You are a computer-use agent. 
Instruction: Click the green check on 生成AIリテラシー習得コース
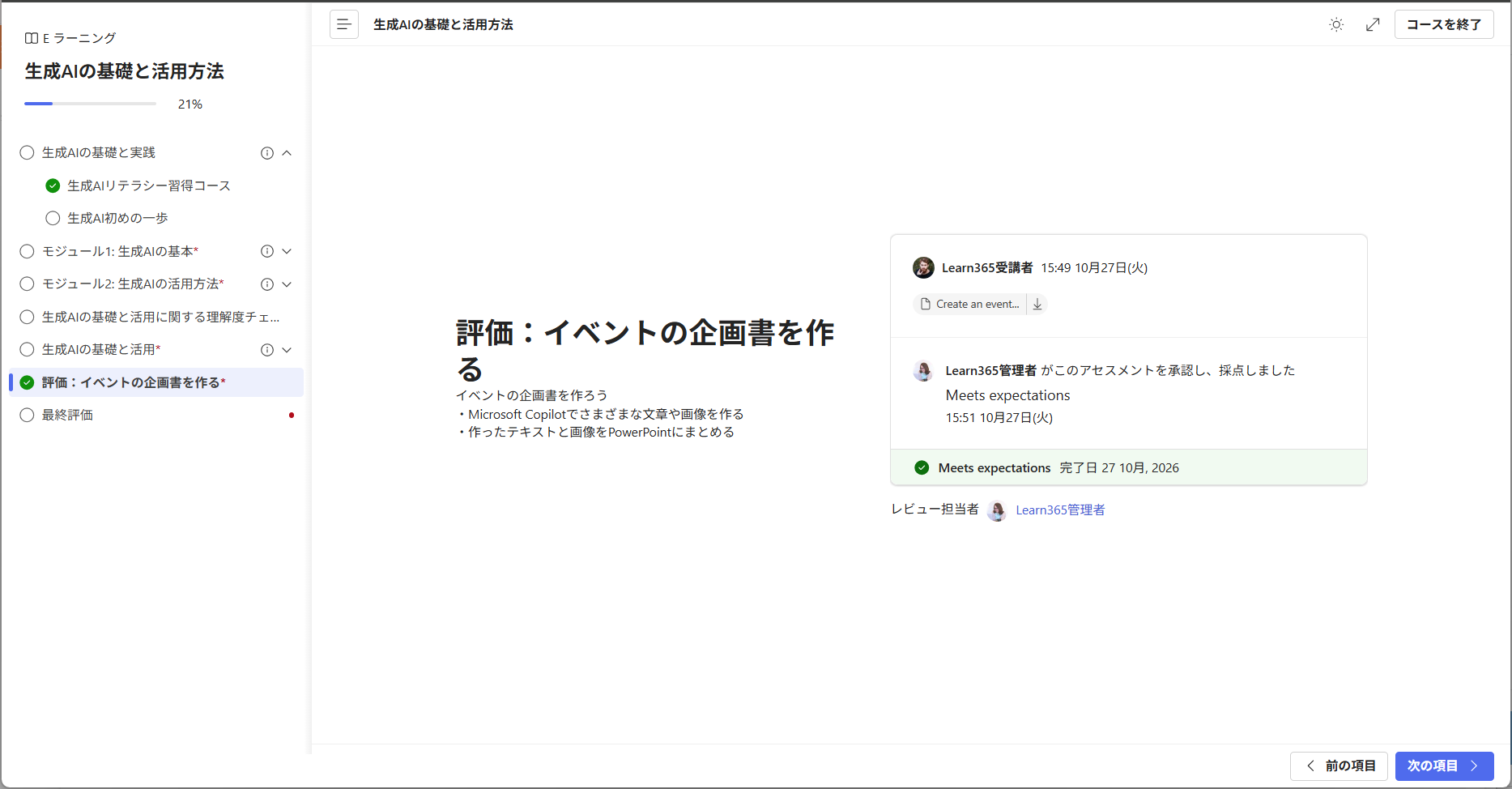coord(53,186)
